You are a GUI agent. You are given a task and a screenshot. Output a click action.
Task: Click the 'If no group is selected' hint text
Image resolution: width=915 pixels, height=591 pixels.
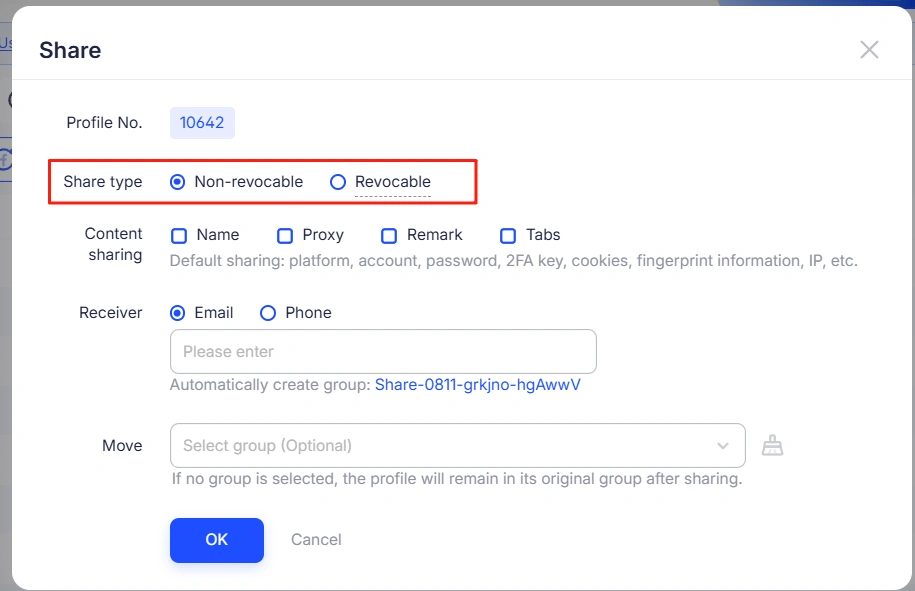coord(457,479)
